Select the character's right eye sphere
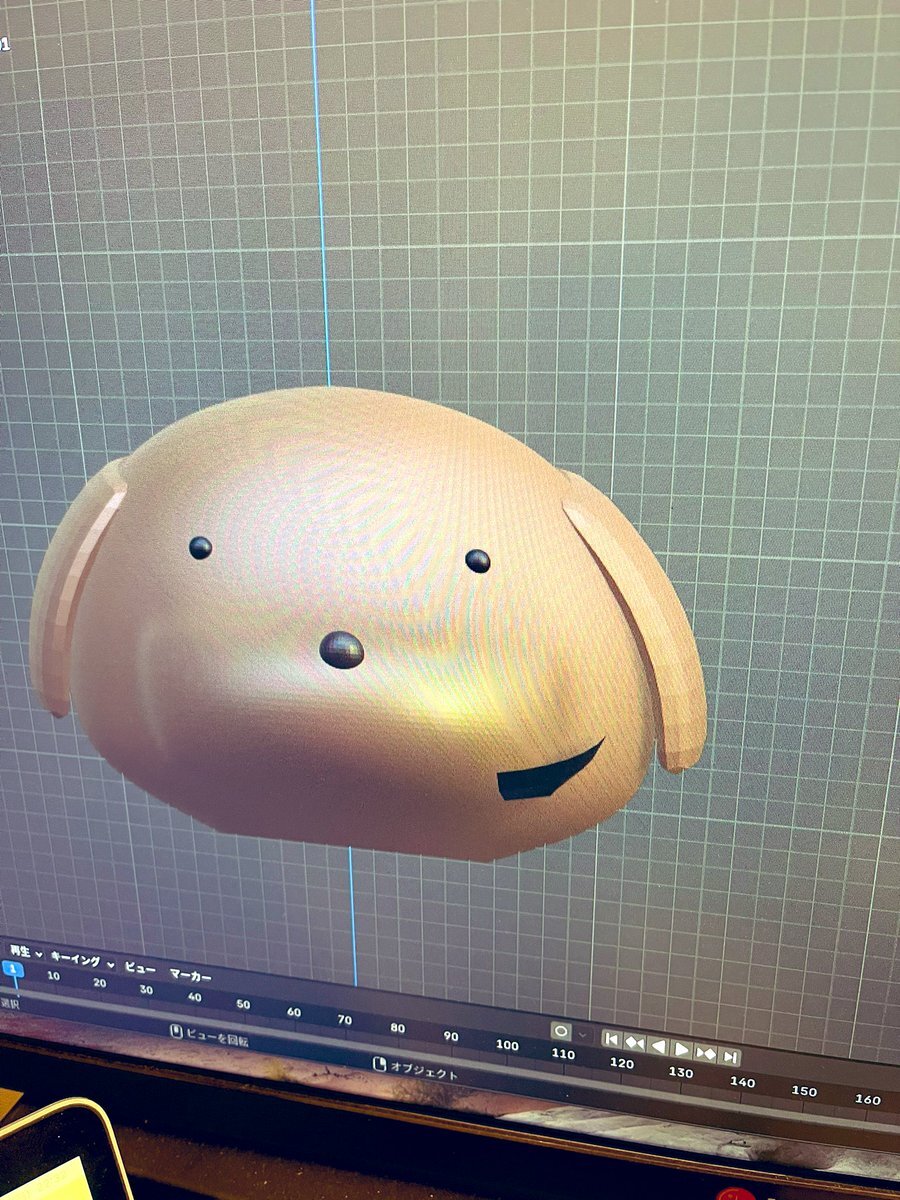This screenshot has height=1200, width=900. [478, 561]
